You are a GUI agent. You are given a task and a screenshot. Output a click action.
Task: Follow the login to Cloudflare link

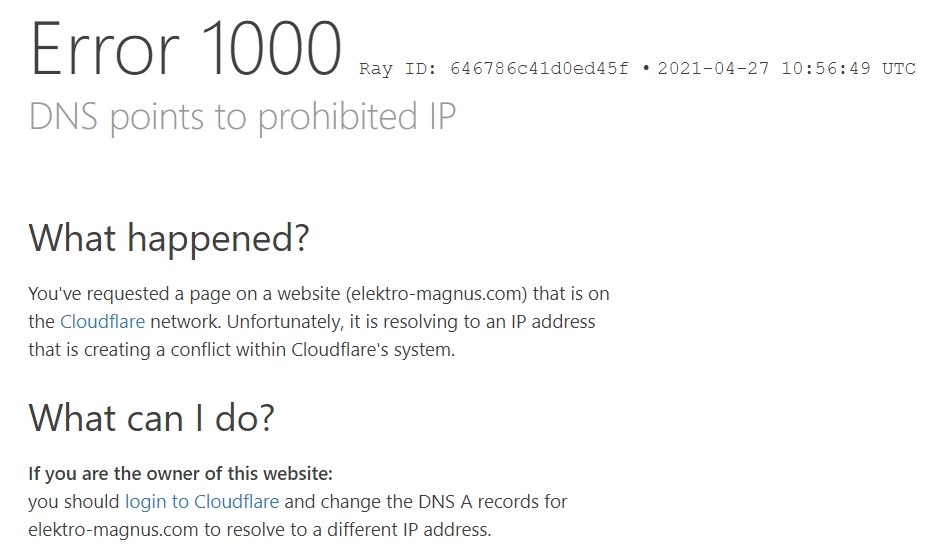click(x=202, y=501)
